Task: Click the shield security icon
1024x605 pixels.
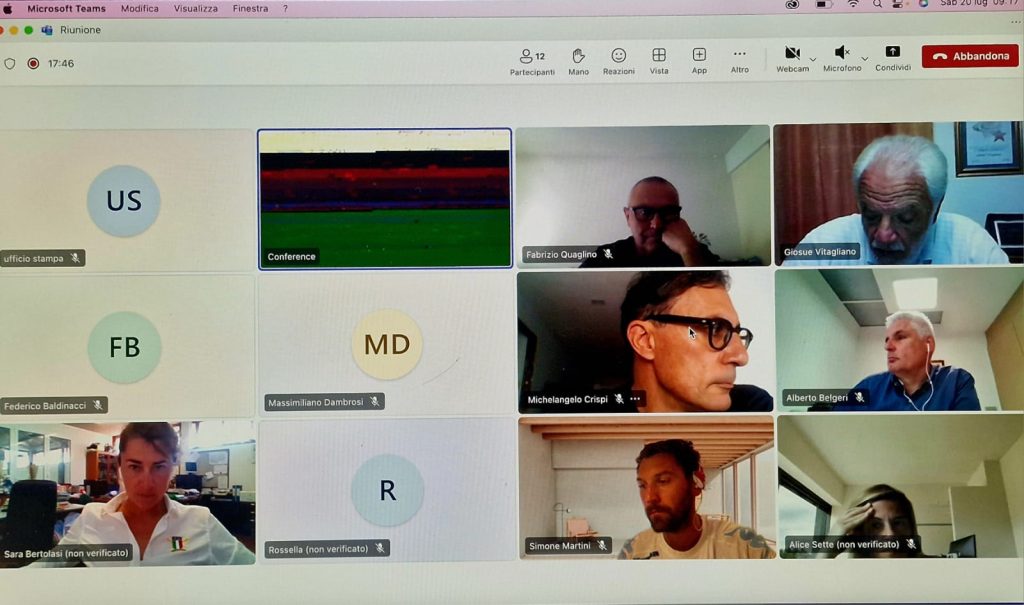Action: [10, 63]
